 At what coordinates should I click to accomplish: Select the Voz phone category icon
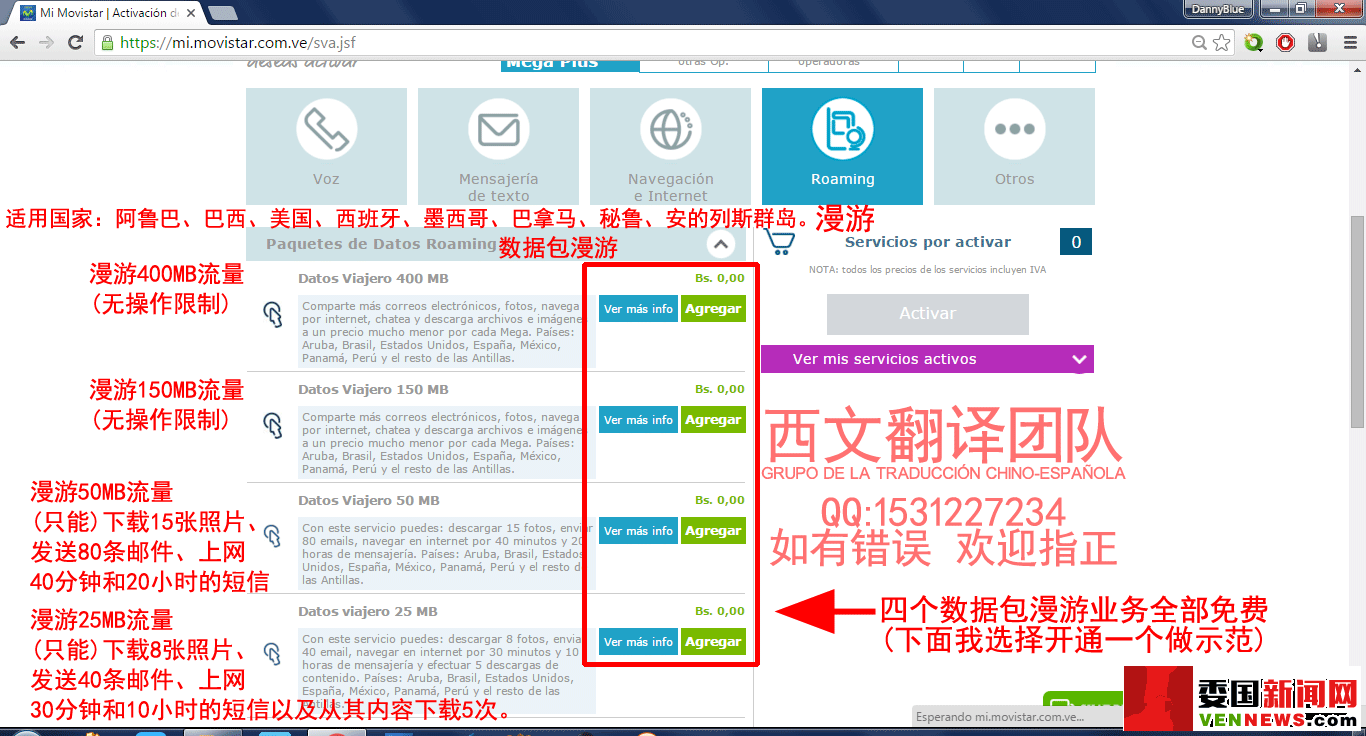(326, 130)
